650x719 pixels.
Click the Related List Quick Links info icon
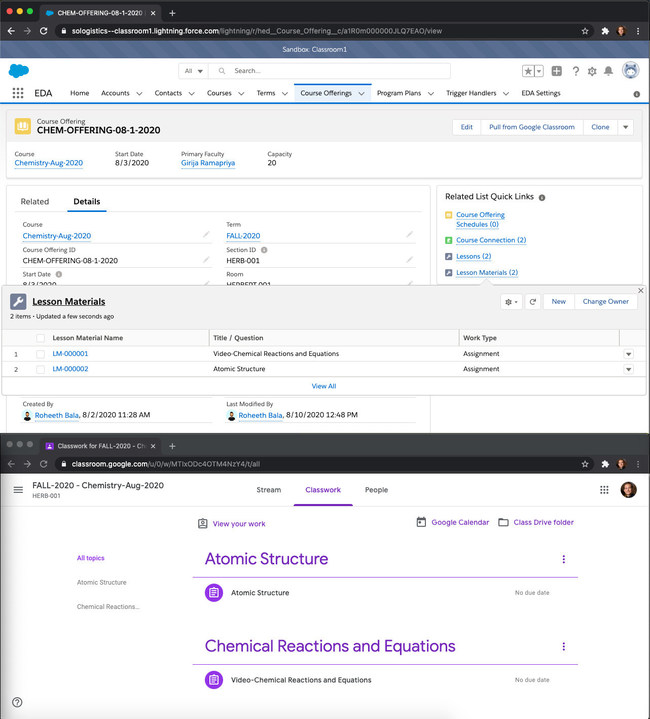542,198
